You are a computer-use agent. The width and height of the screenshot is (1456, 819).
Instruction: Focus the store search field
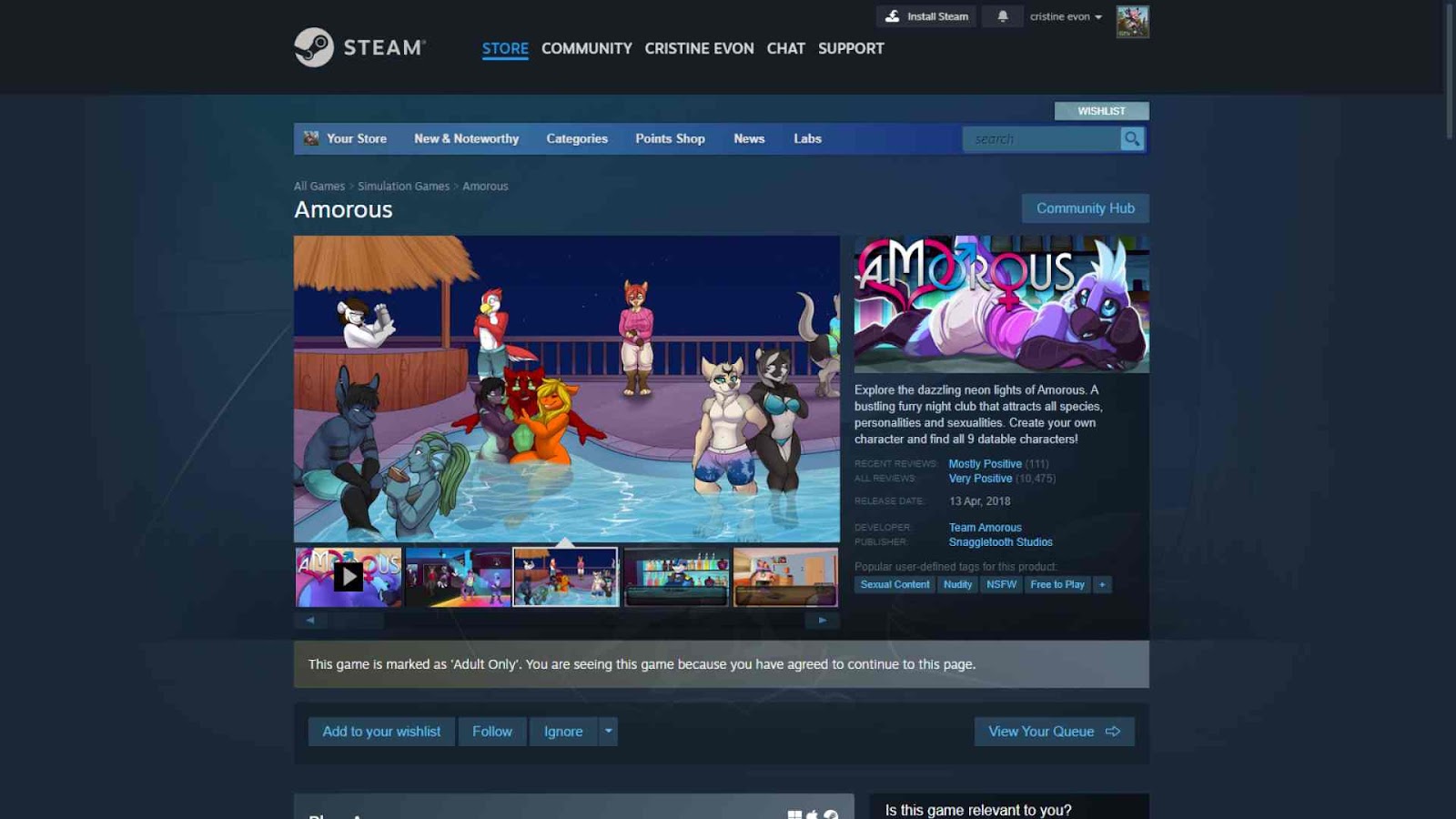pyautogui.click(x=1042, y=138)
